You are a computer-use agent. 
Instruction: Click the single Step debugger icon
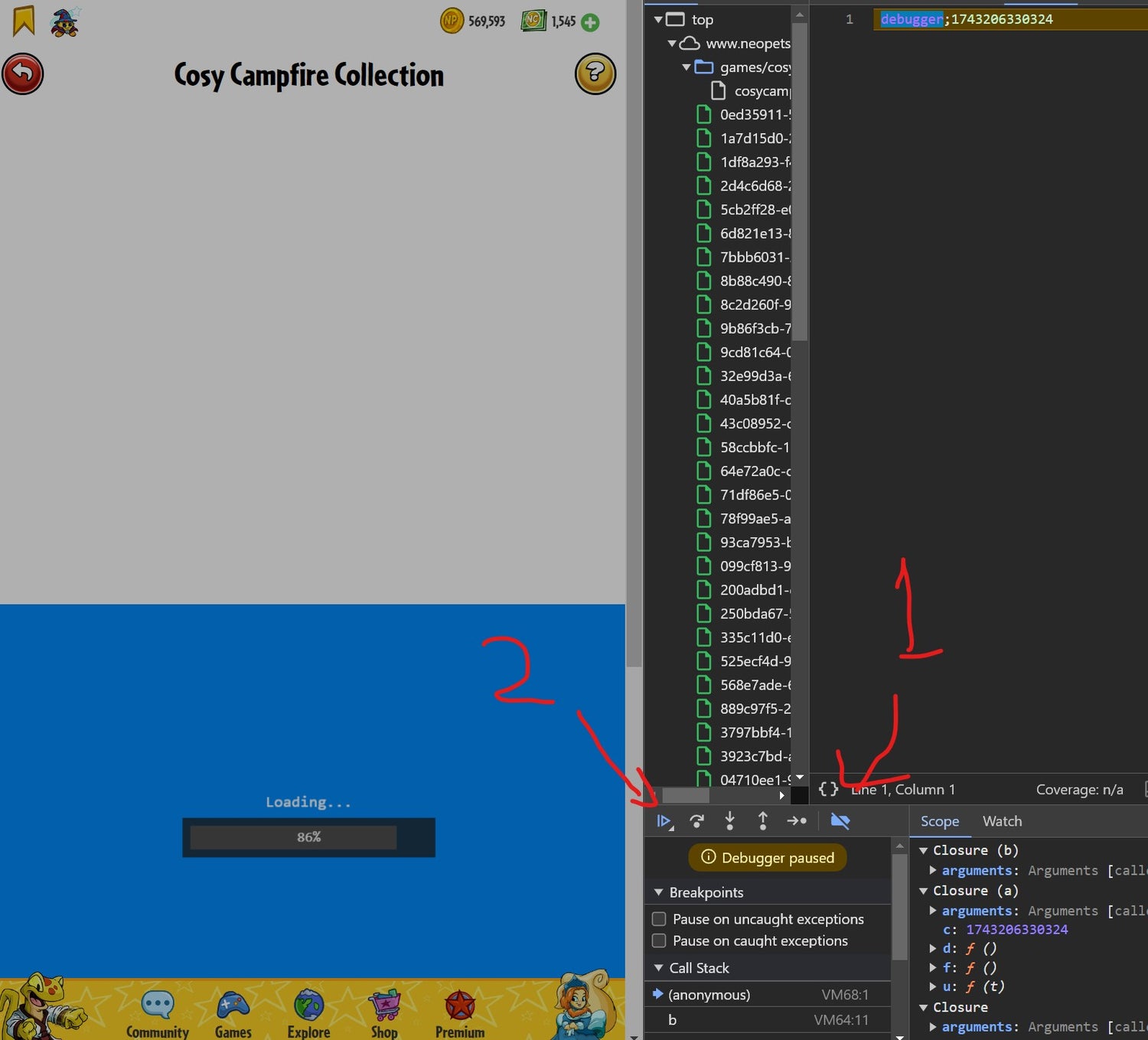click(x=797, y=821)
